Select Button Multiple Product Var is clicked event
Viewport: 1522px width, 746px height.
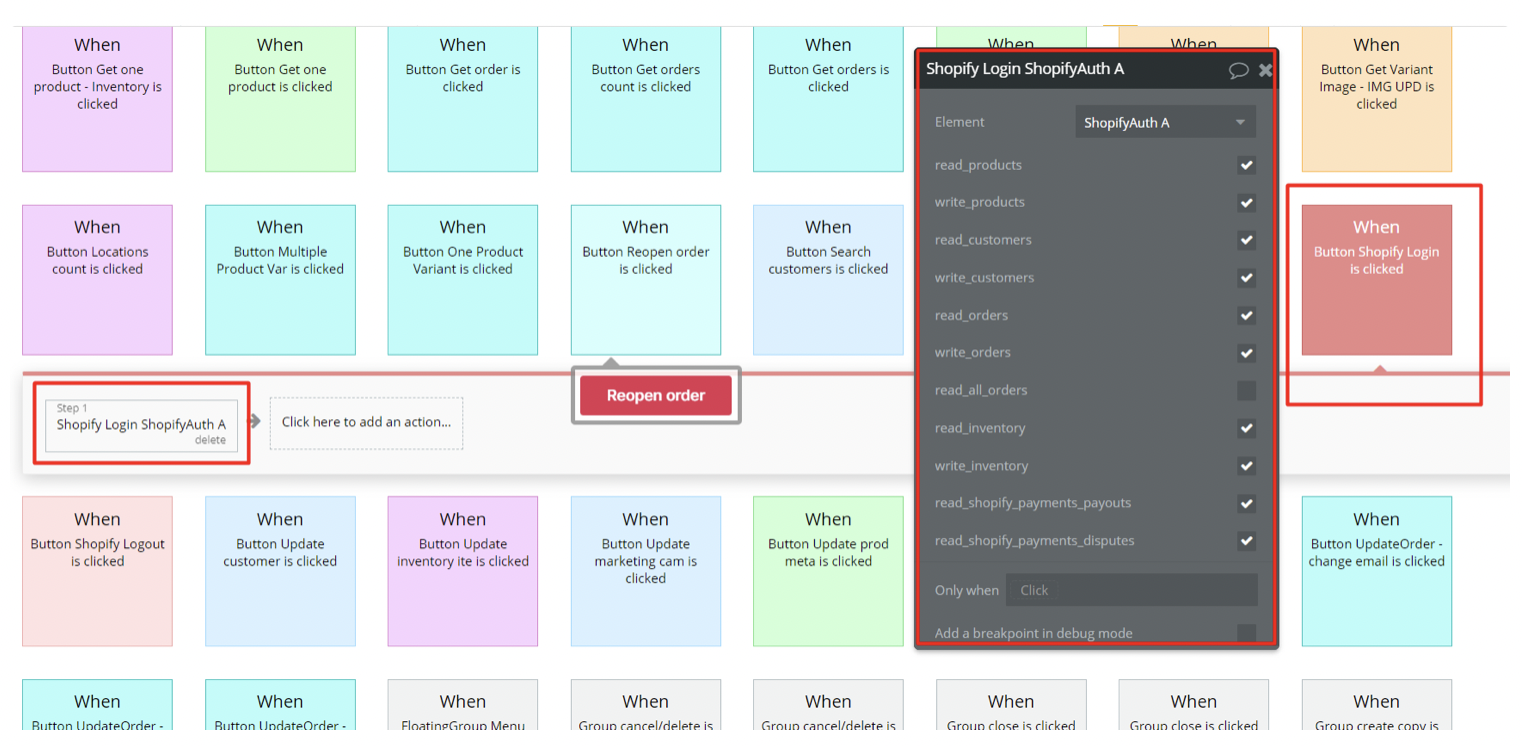tap(280, 280)
